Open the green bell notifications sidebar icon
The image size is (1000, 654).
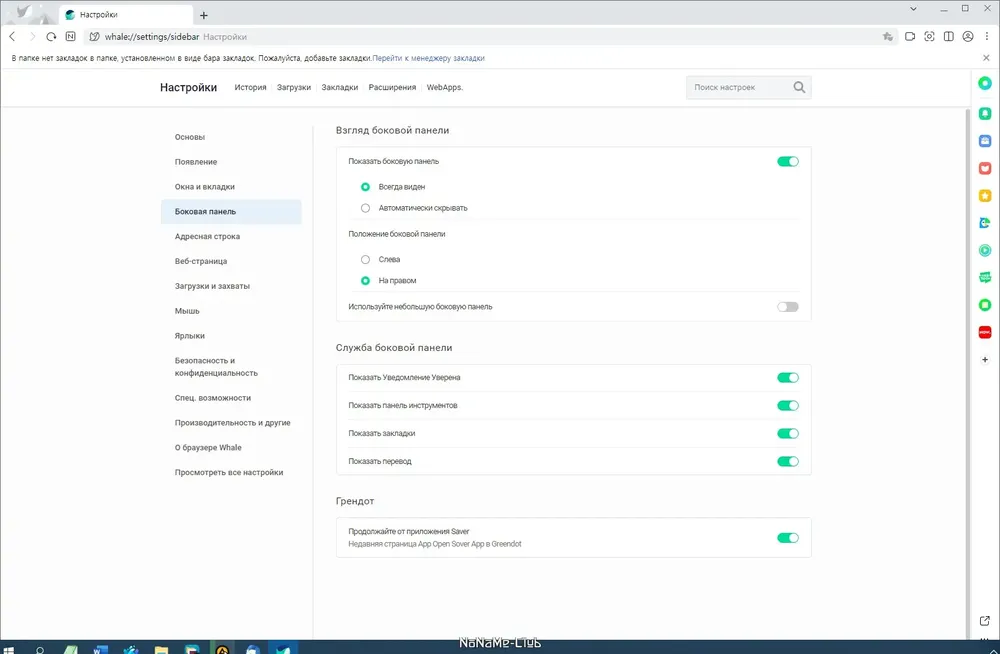tap(985, 113)
